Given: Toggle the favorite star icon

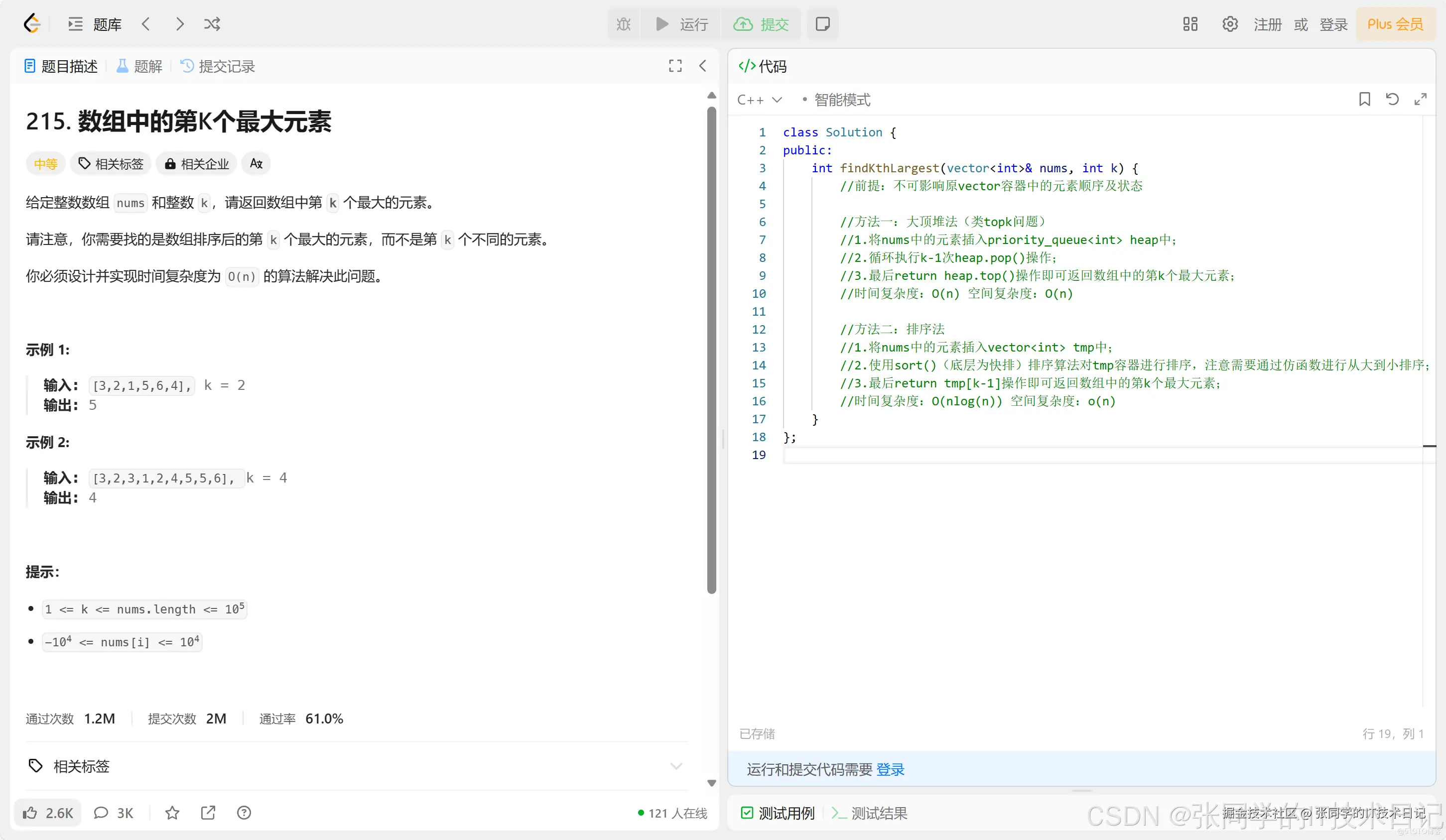Looking at the screenshot, I should (x=172, y=813).
